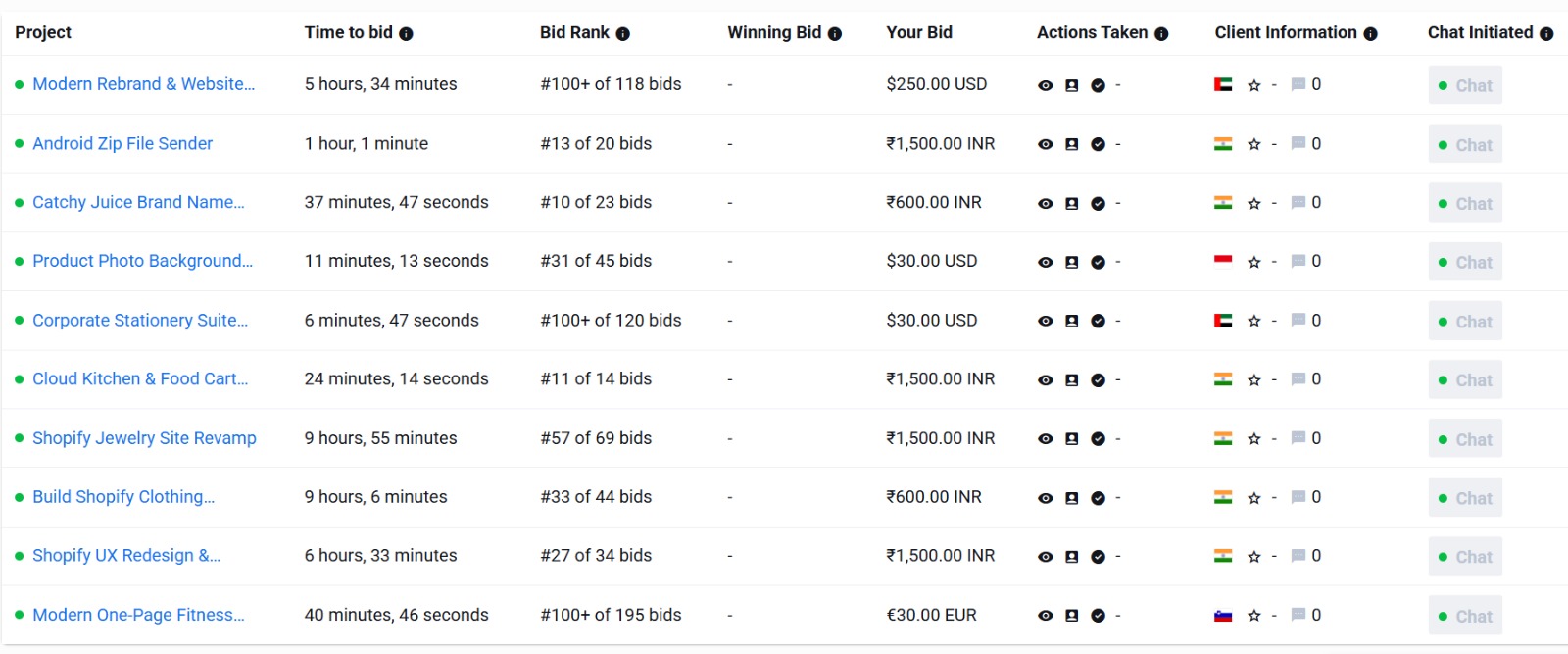Click info icon beside Time to bid header
This screenshot has width=1568, height=654.
tap(406, 33)
